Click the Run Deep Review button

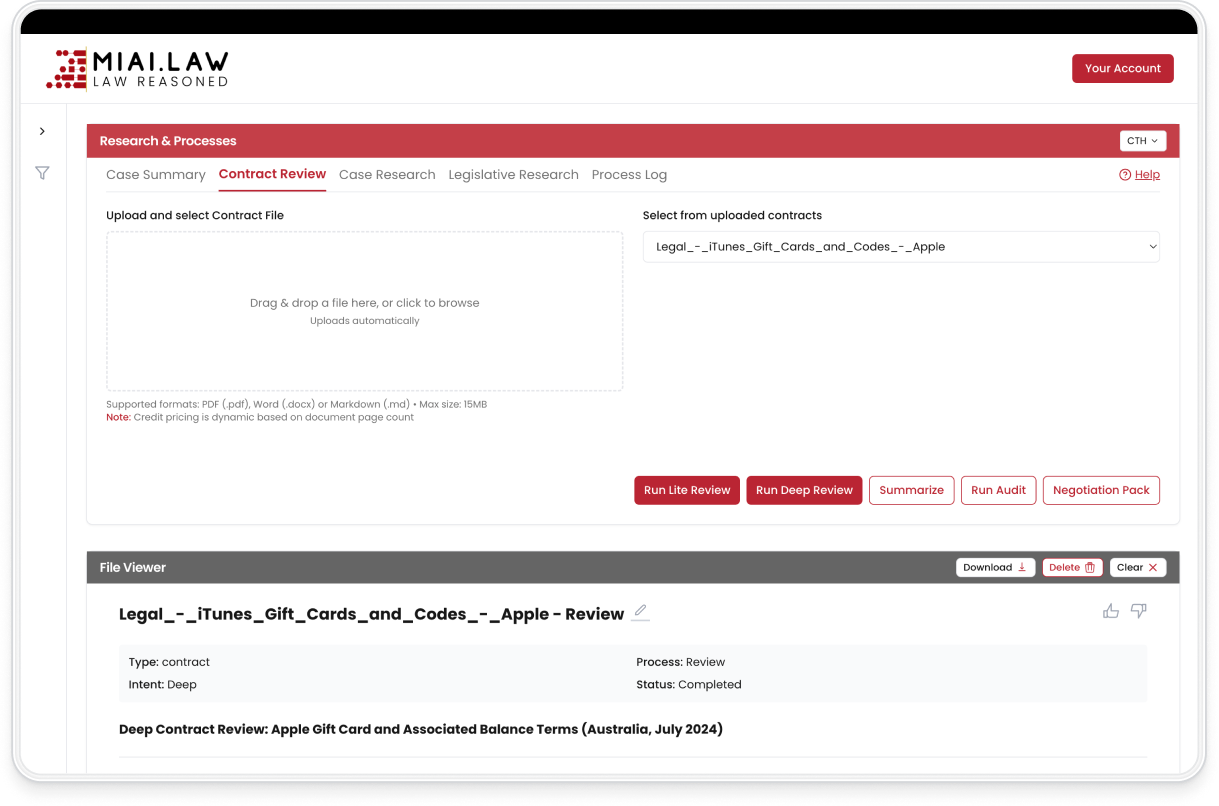pos(804,490)
